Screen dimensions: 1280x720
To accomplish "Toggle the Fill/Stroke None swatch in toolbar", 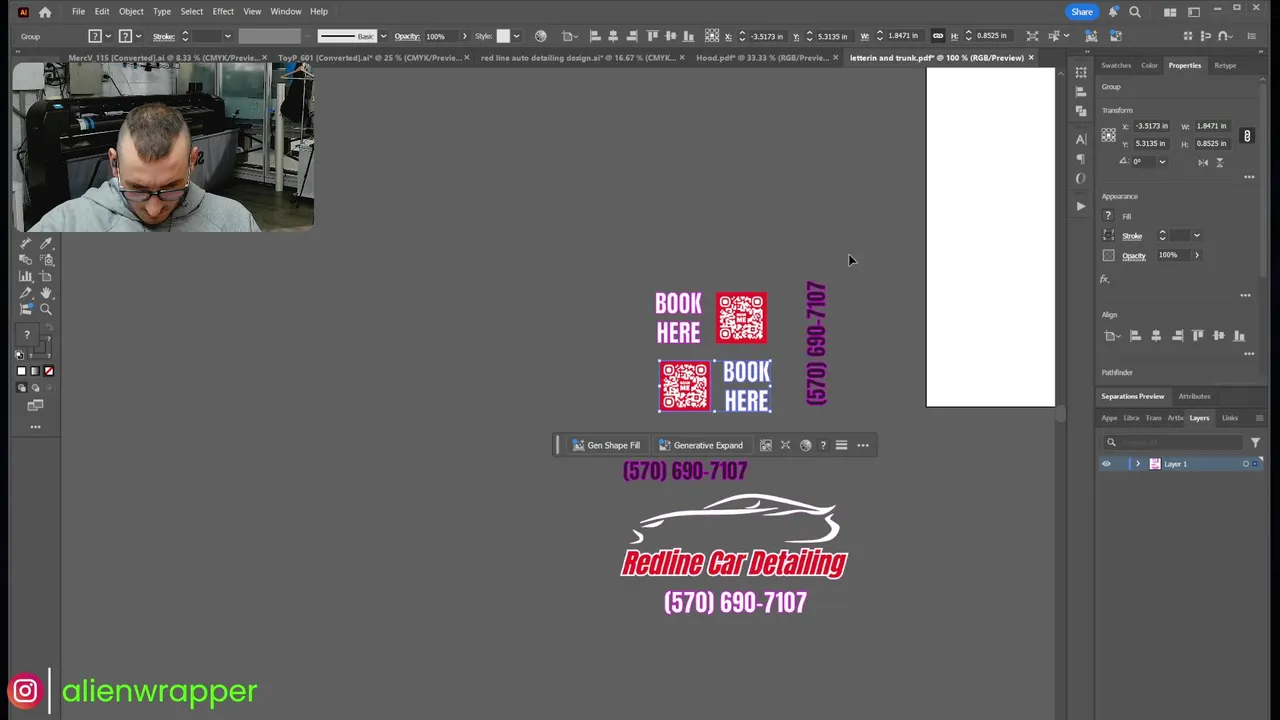I will [48, 371].
